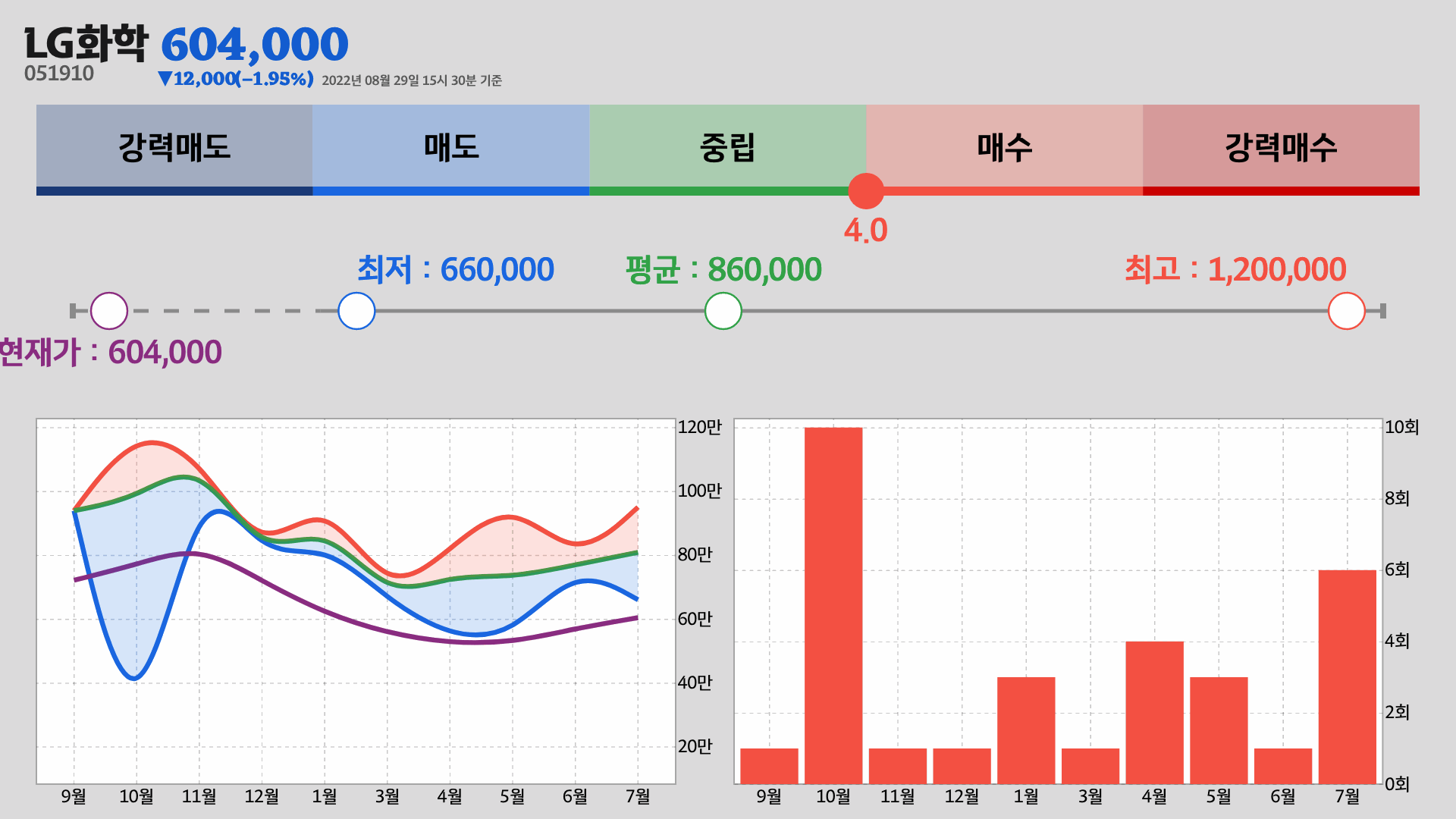Click the ▼12,000(-1.95%) change value

click(236, 79)
